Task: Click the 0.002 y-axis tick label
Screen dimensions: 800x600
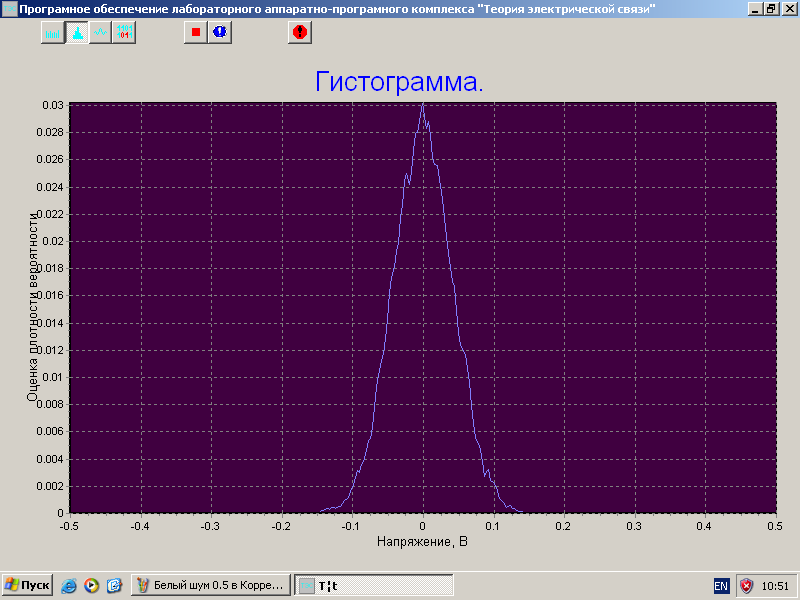Action: click(50, 486)
